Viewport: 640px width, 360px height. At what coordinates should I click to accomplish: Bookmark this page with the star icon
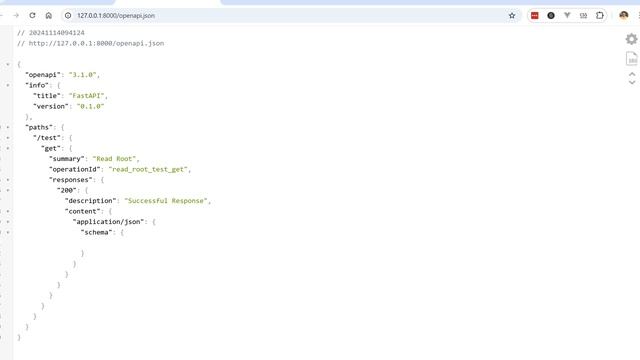[512, 16]
